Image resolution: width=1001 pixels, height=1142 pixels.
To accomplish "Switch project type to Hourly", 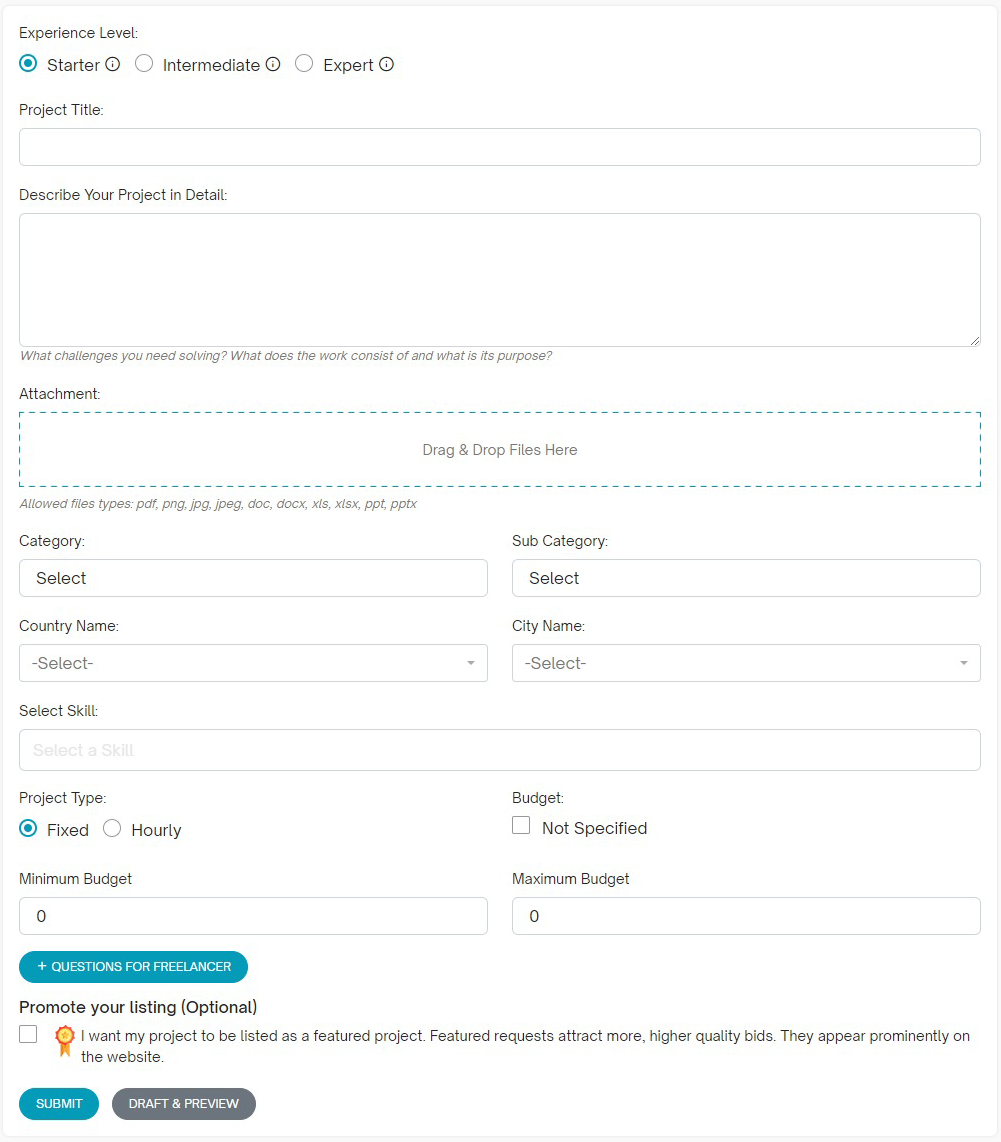I will (x=112, y=829).
